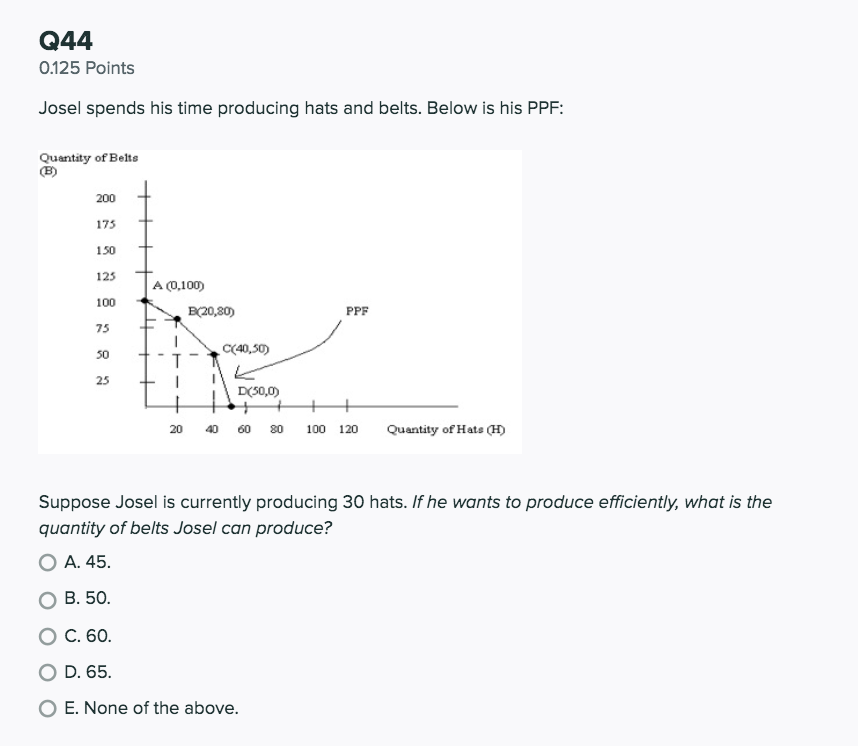
Task: Click the PPF graph image
Action: pos(280,300)
